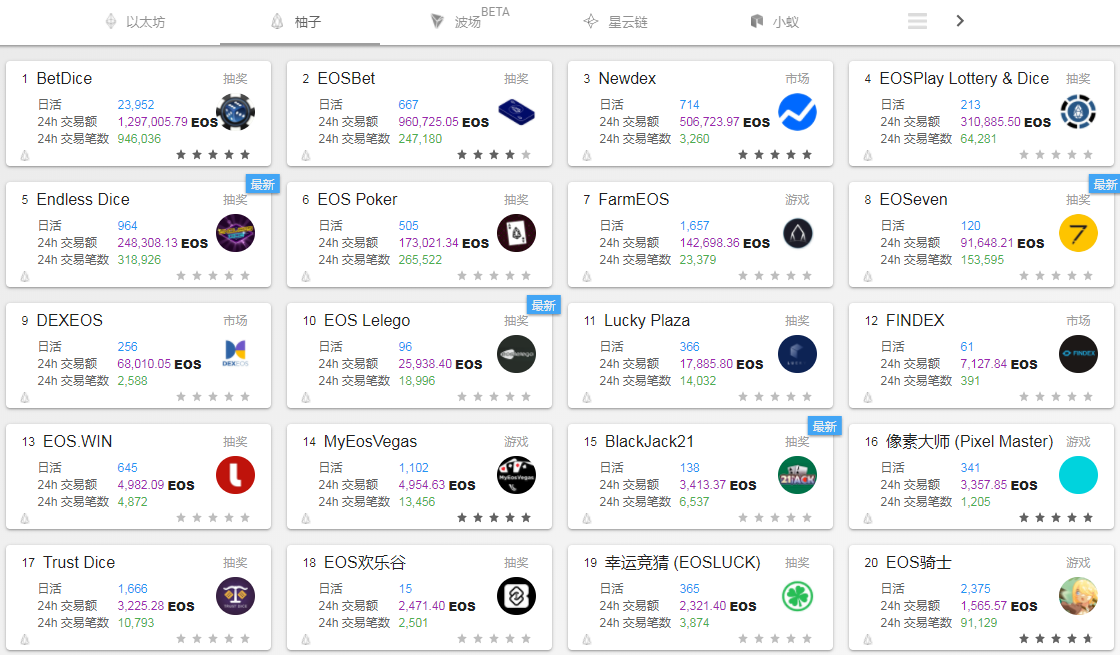
Task: Click the right chevron for more chains
Action: tap(960, 21)
